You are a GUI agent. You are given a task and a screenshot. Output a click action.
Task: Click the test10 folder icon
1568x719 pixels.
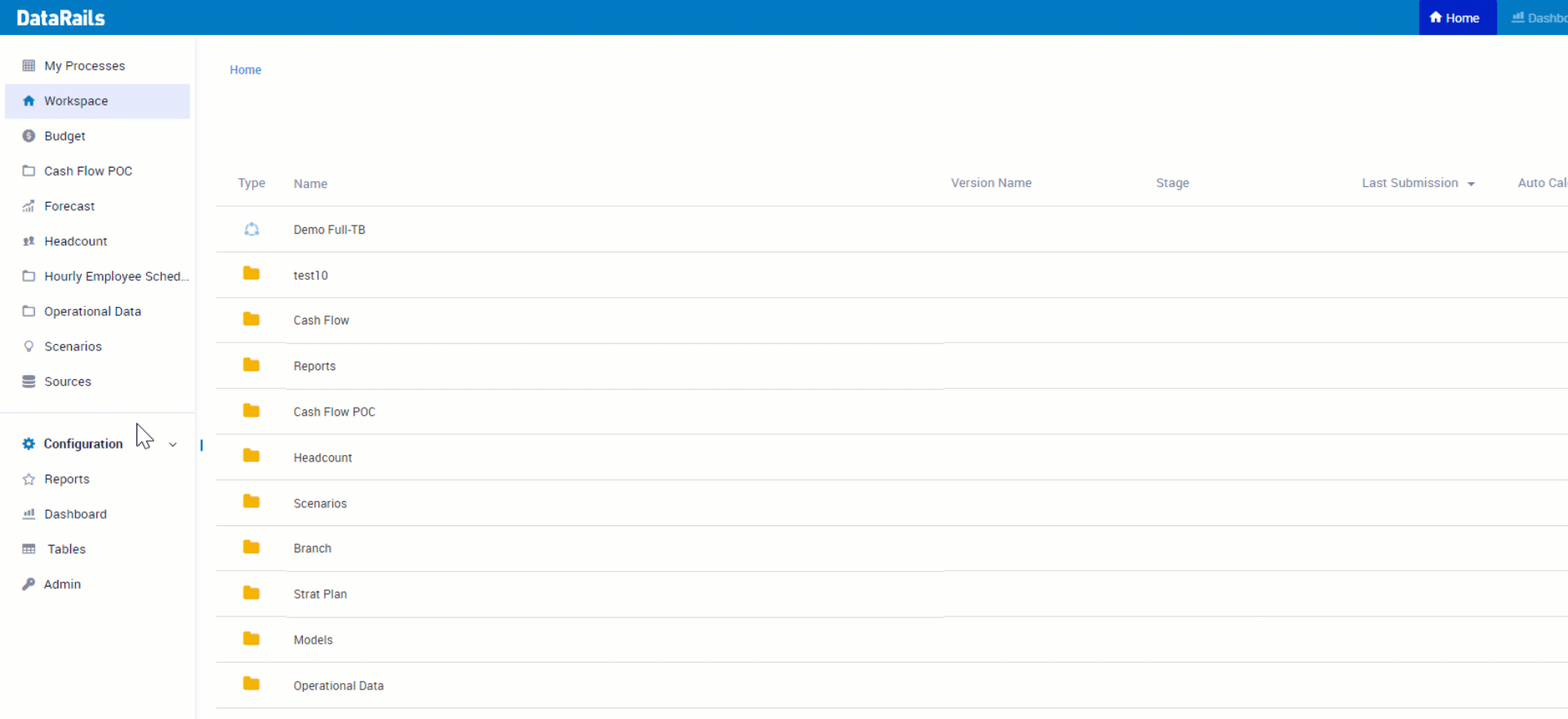pyautogui.click(x=252, y=274)
